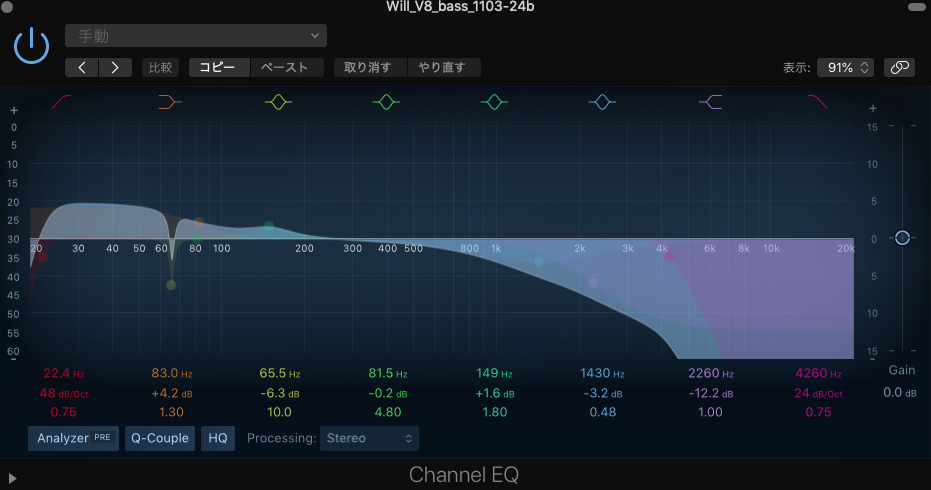
Task: Click the pink band 0.75 Q value
Action: [x=818, y=412]
